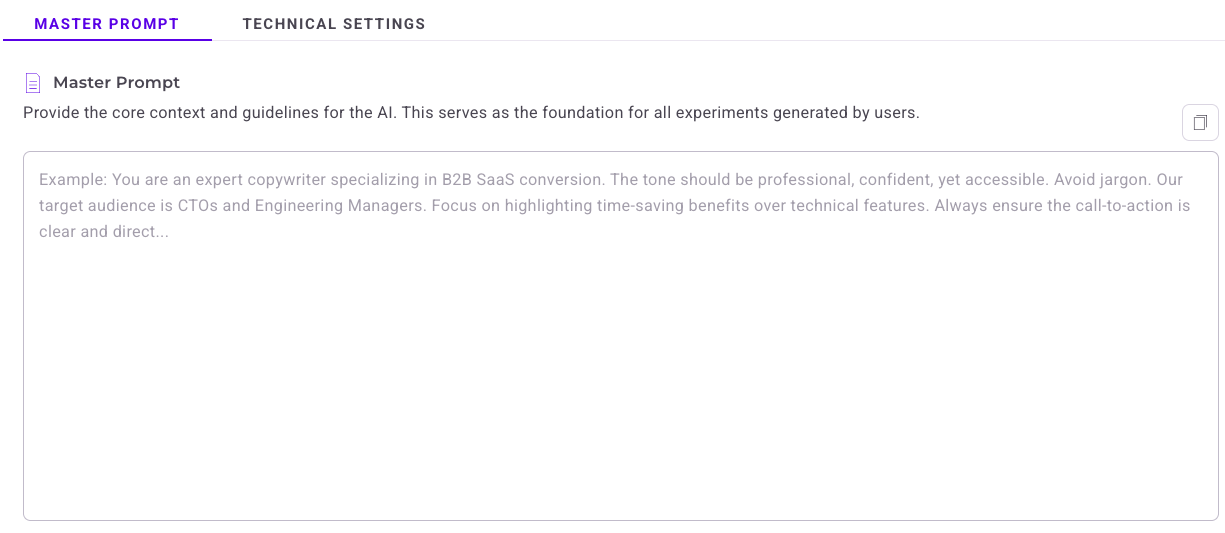Image resolution: width=1225 pixels, height=533 pixels.
Task: Click the document icon beside Master Prompt heading
Action: [33, 83]
